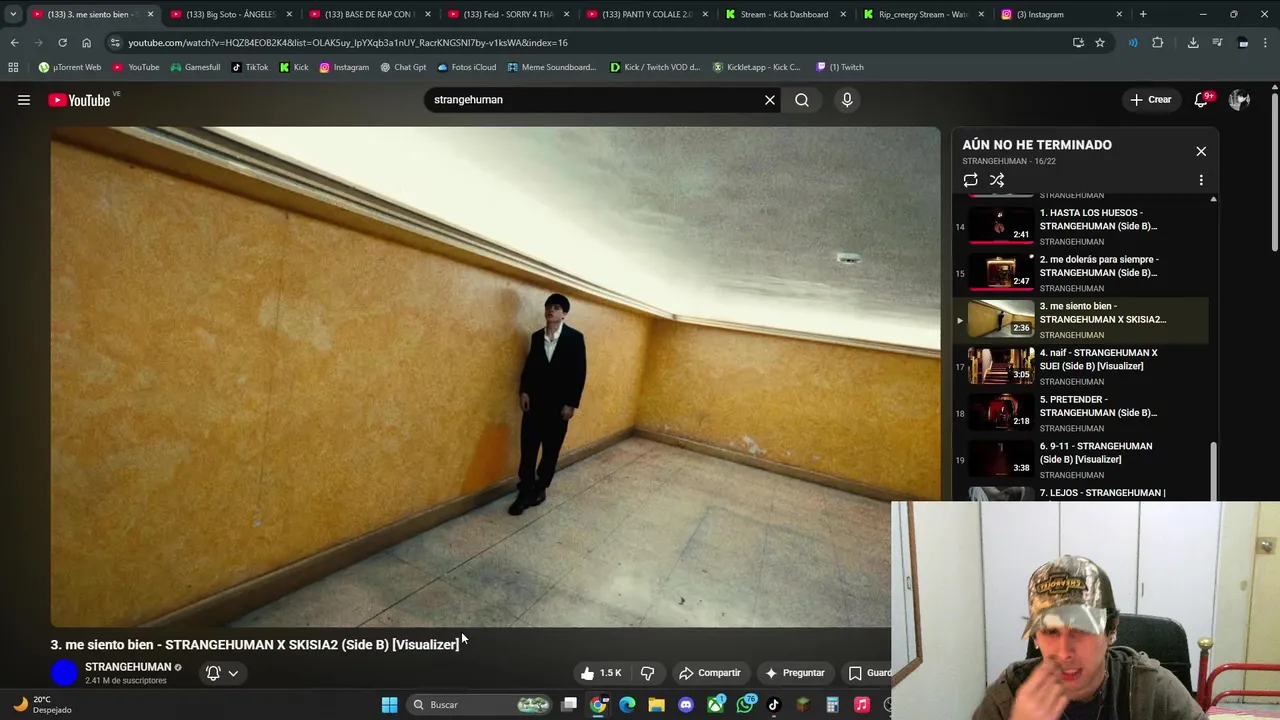Select current playlist item 3. me siento bien
Viewport: 1280px width, 720px height.
tap(1081, 320)
